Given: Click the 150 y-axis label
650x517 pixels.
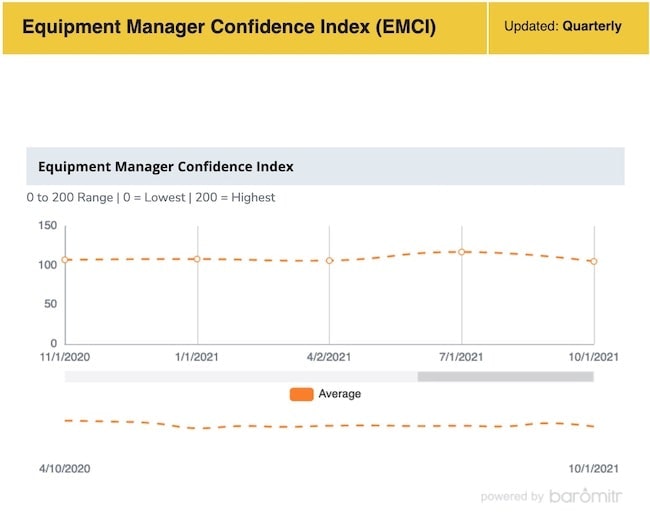Looking at the screenshot, I should click(47, 226).
